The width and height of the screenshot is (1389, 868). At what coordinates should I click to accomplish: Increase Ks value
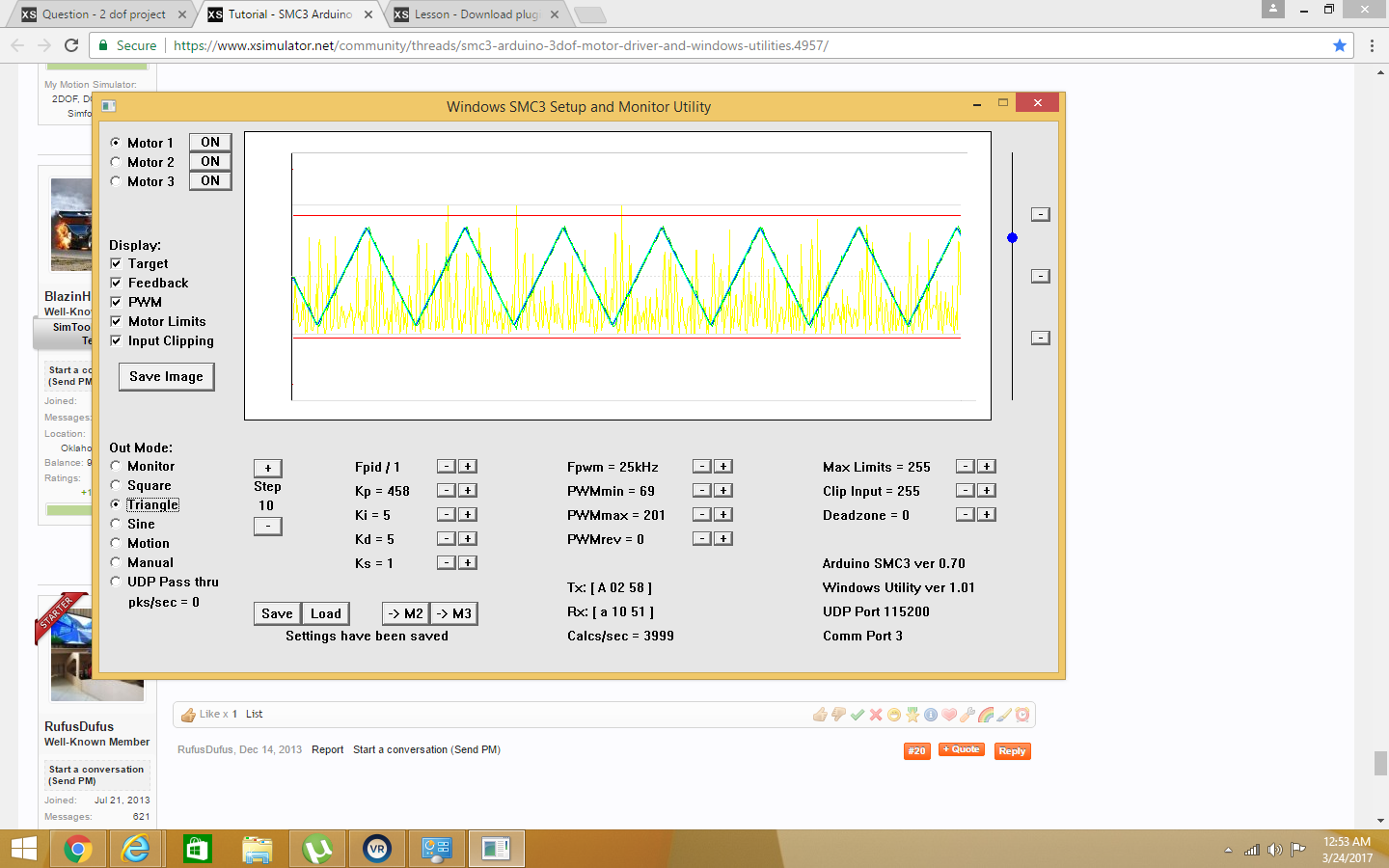click(x=468, y=563)
